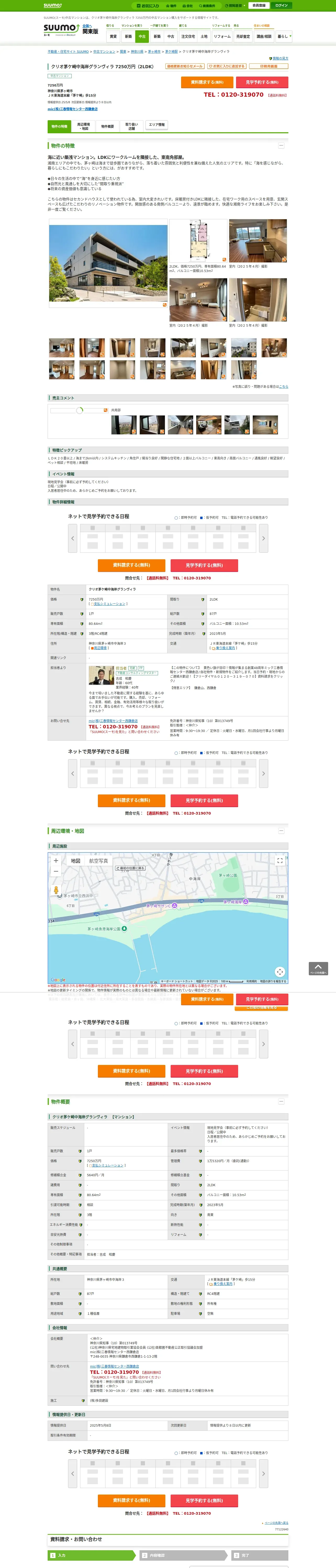Click top orange 資料請求する(無料) button
This screenshot has height=1568, width=336.
[207, 82]
